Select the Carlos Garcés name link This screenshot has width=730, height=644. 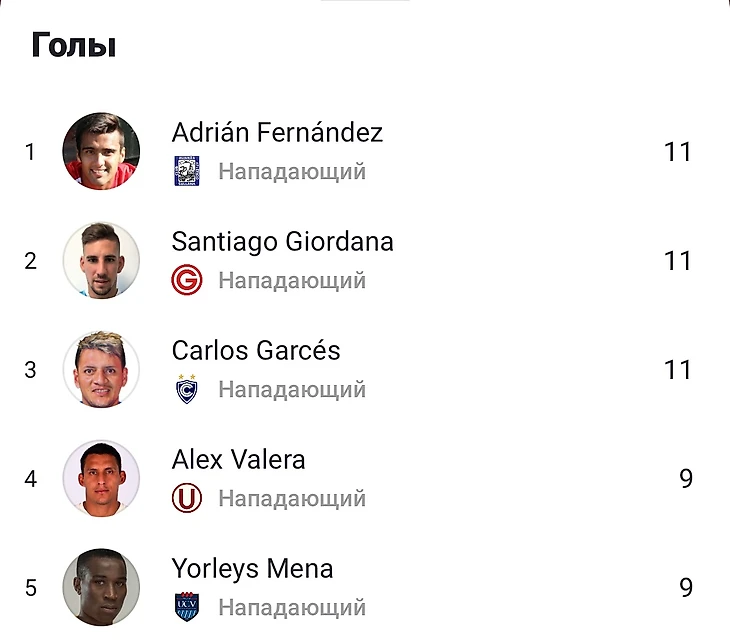[256, 351]
